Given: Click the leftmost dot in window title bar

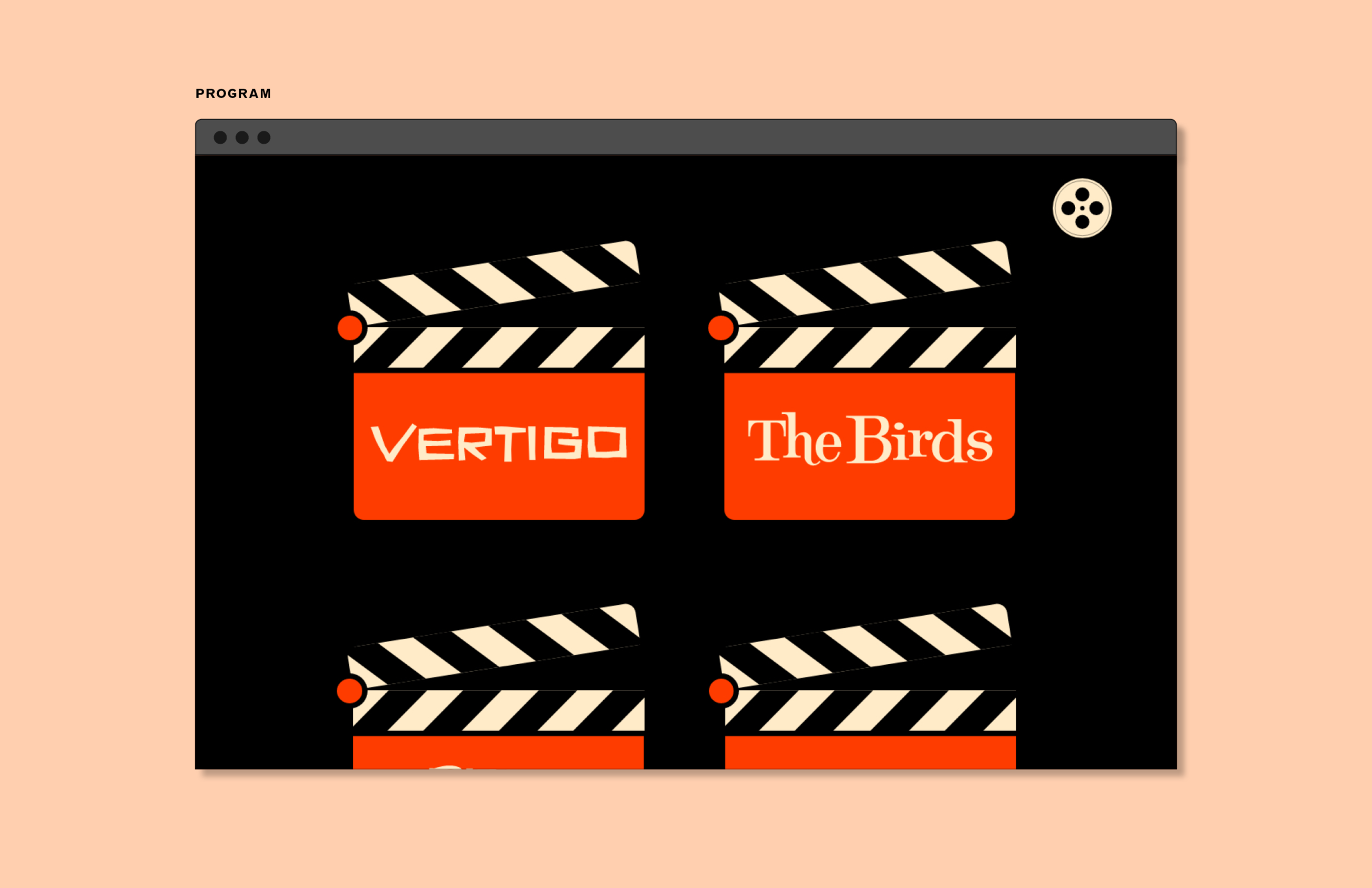Looking at the screenshot, I should 220,137.
